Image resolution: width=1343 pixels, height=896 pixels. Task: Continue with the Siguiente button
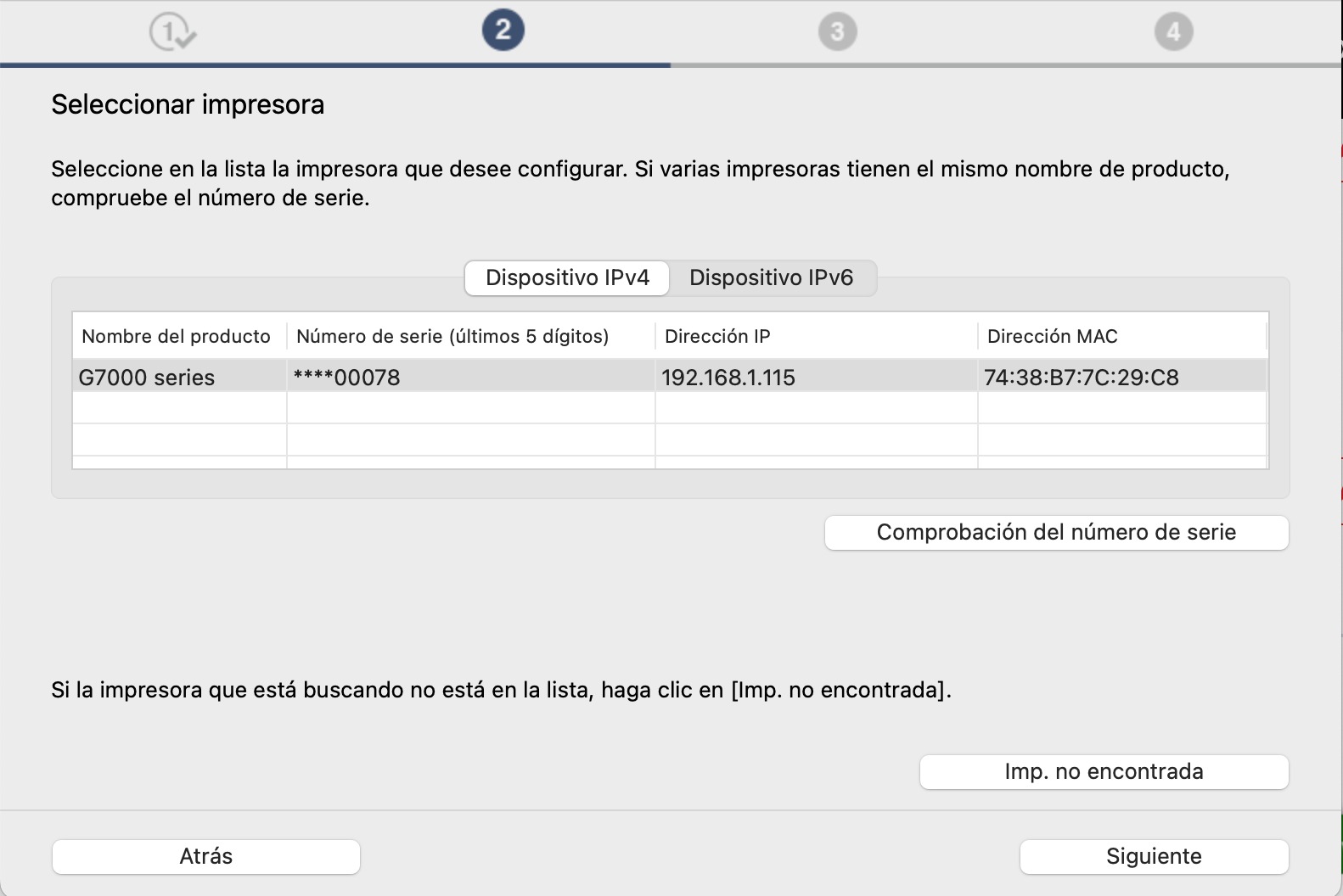tap(1154, 857)
